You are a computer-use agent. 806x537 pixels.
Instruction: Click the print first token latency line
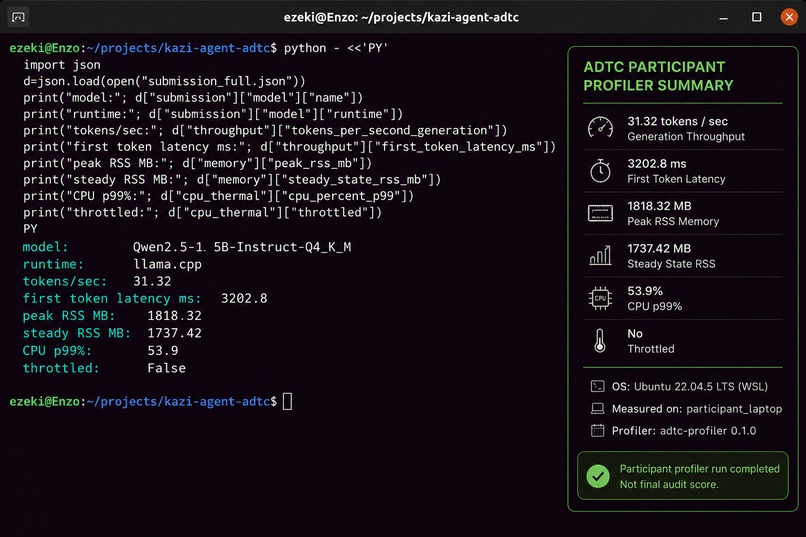click(x=289, y=147)
